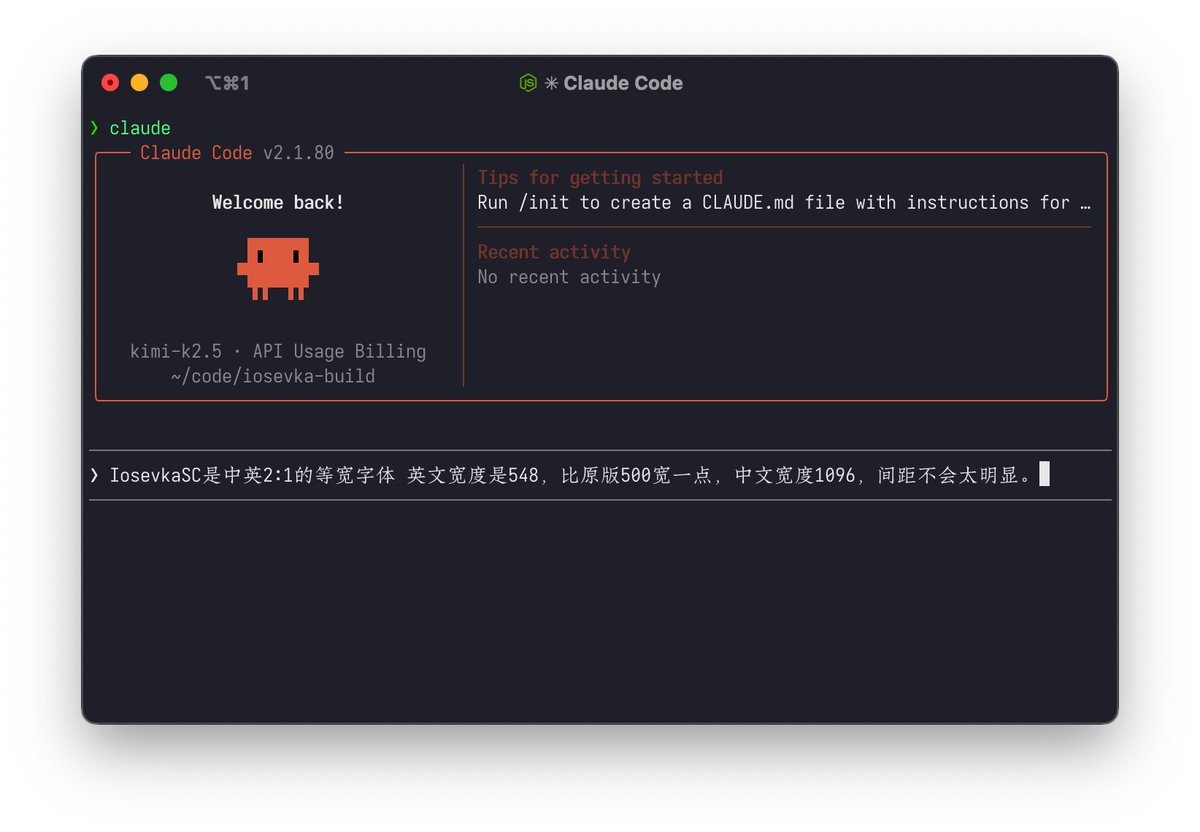Image resolution: width=1200 pixels, height=832 pixels.
Task: Click 'Tips for getting started' heading
Action: click(x=600, y=178)
